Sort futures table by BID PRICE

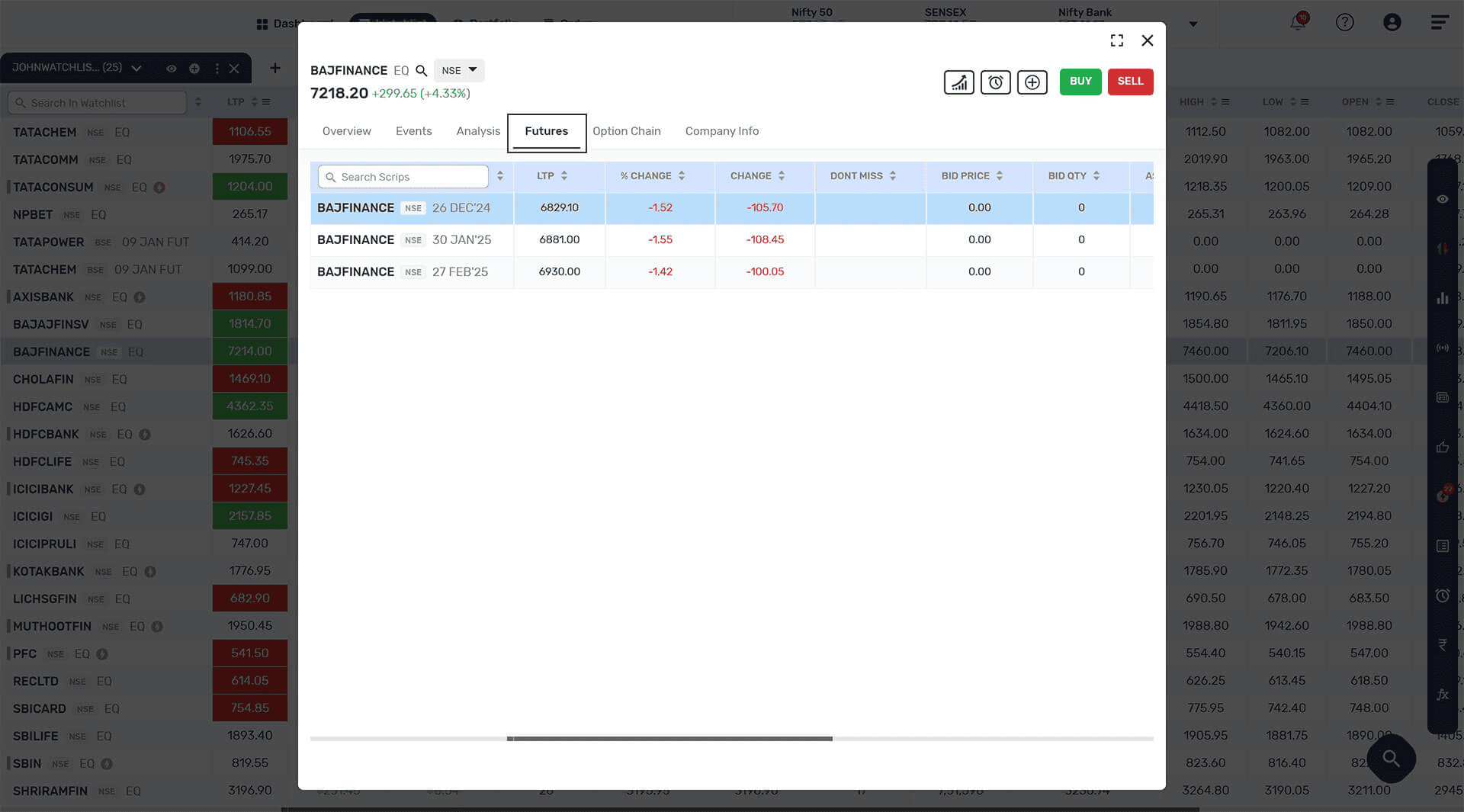[x=999, y=176]
